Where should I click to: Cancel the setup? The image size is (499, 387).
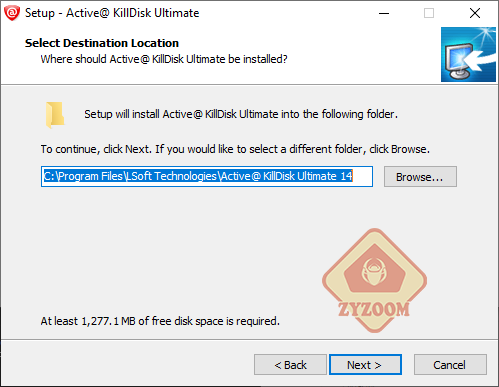coord(450,365)
